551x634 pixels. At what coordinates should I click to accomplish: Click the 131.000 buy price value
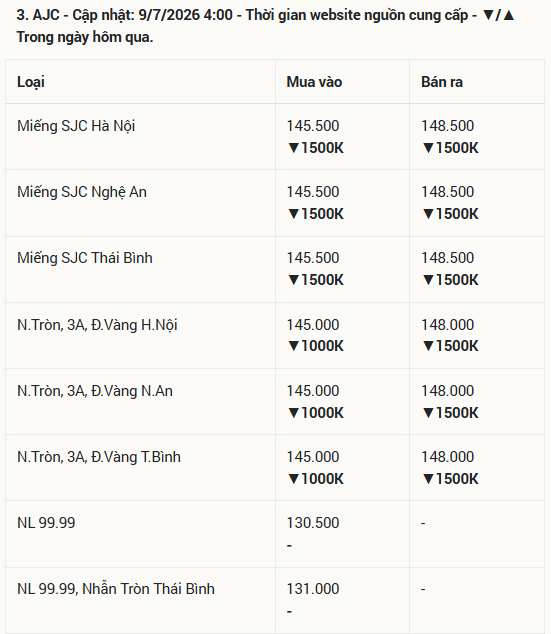pos(313,589)
